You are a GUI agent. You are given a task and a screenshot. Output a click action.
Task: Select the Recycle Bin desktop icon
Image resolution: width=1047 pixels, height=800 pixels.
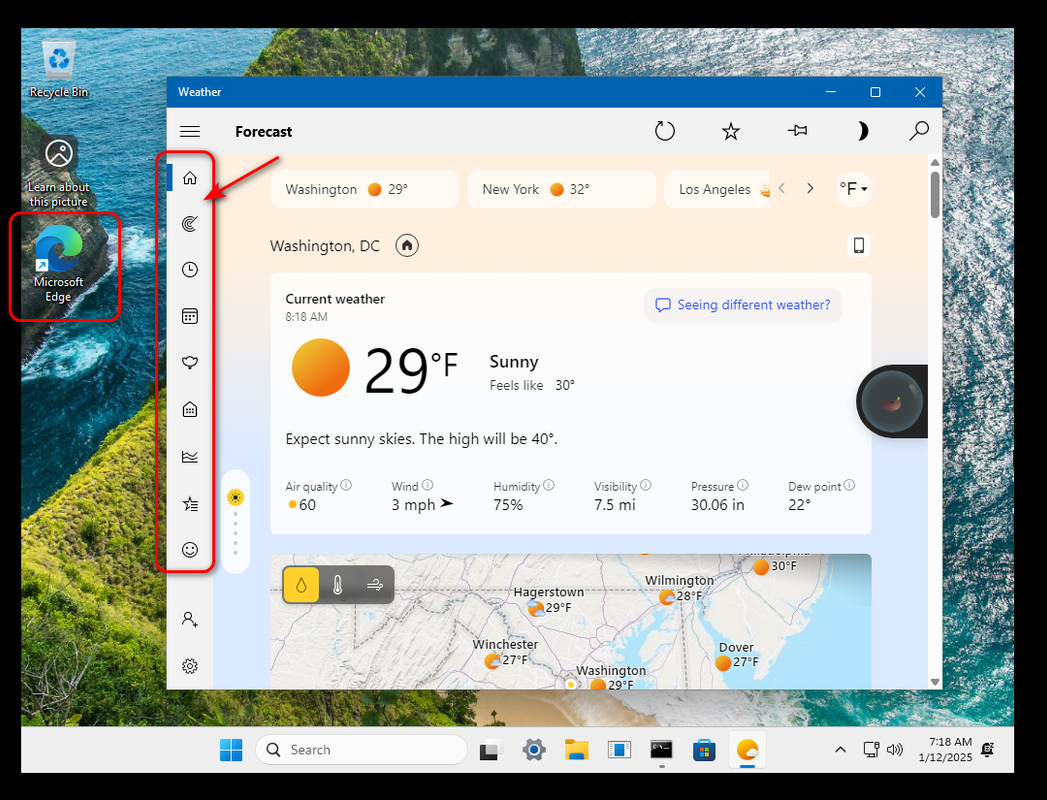pos(59,69)
